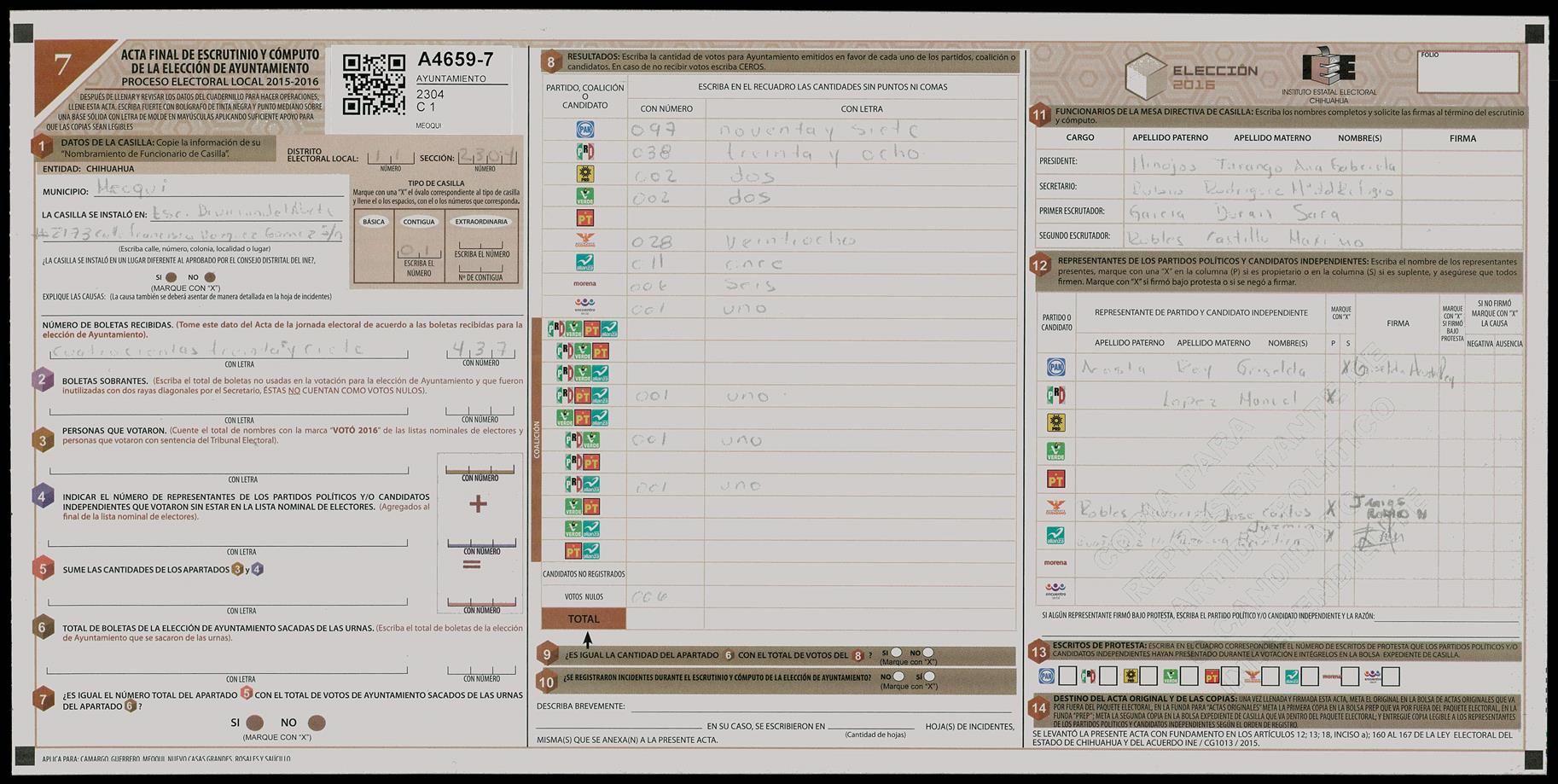The image size is (1558, 784).
Task: Check the morena box under Escritos de Protesta
Action: coord(1349,677)
